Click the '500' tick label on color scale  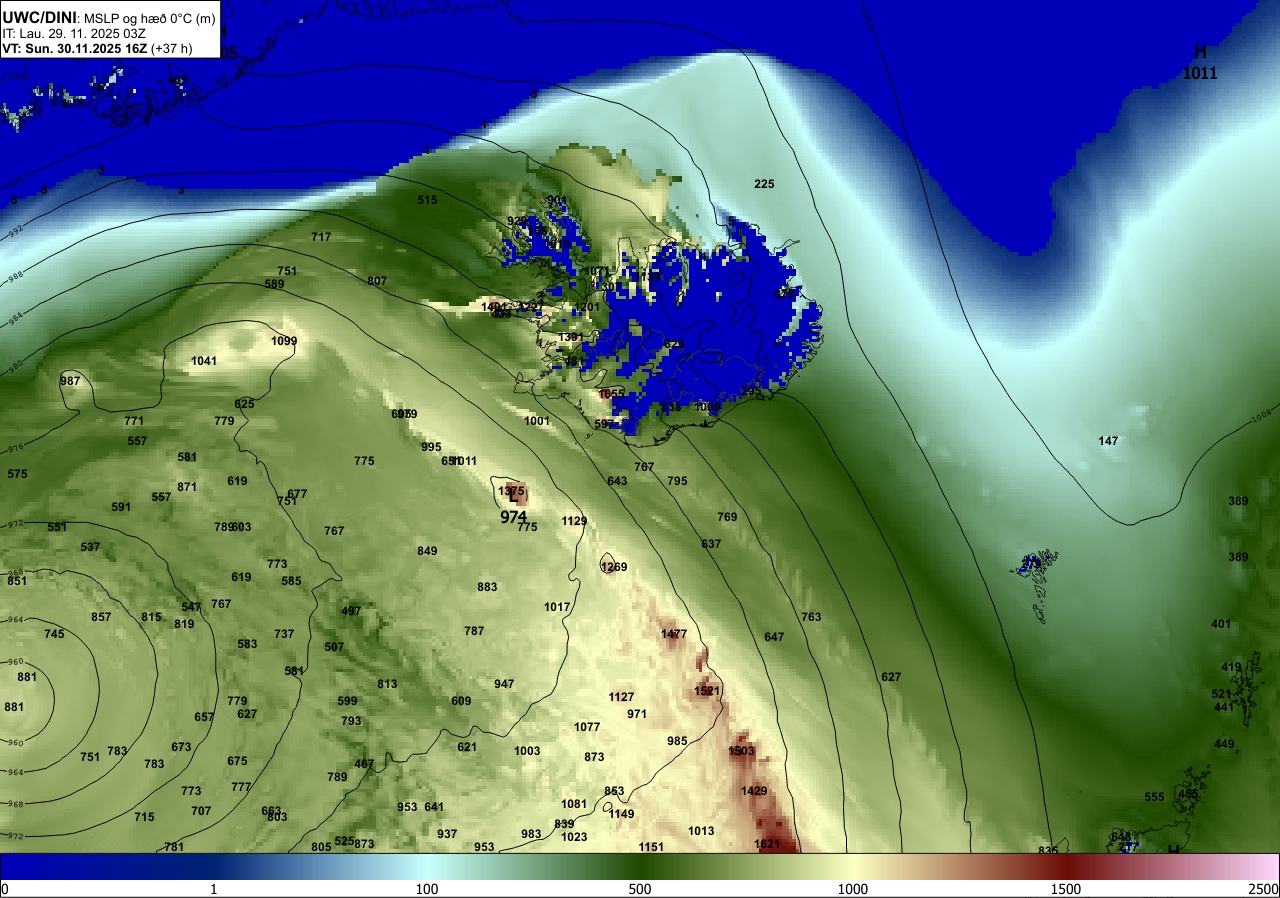tap(640, 889)
